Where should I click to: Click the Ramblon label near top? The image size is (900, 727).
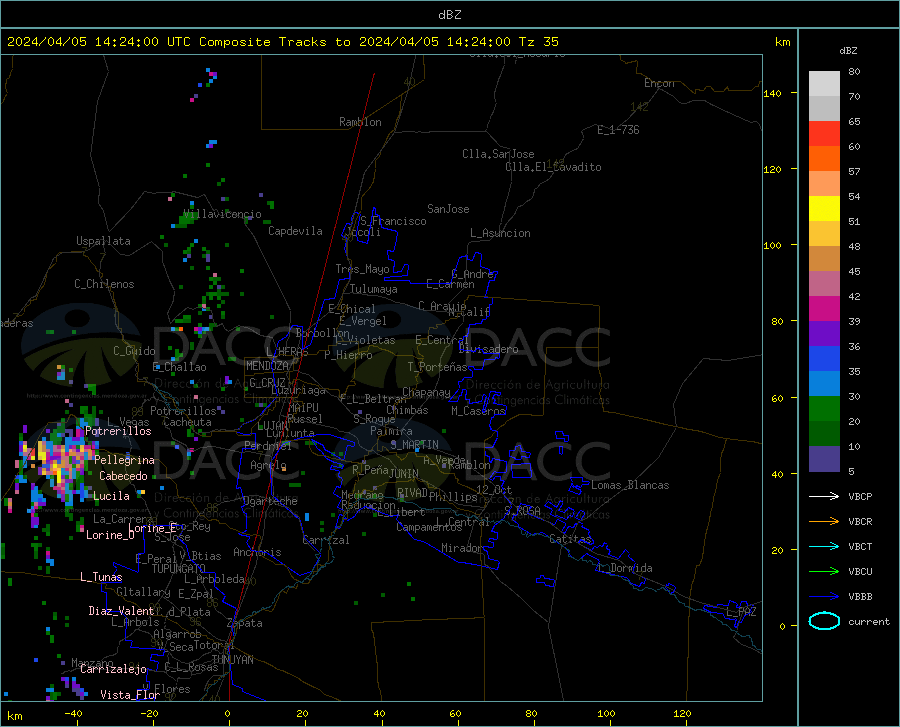[360, 122]
